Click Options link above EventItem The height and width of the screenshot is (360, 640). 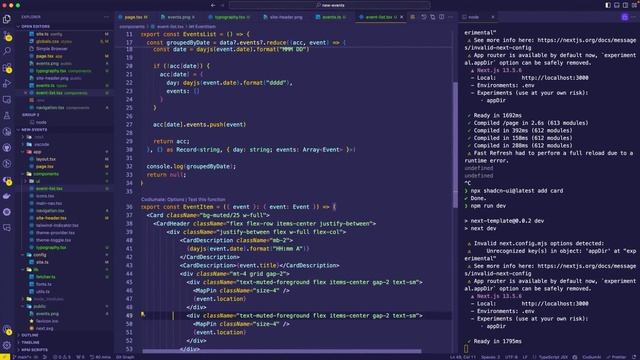(x=176, y=200)
